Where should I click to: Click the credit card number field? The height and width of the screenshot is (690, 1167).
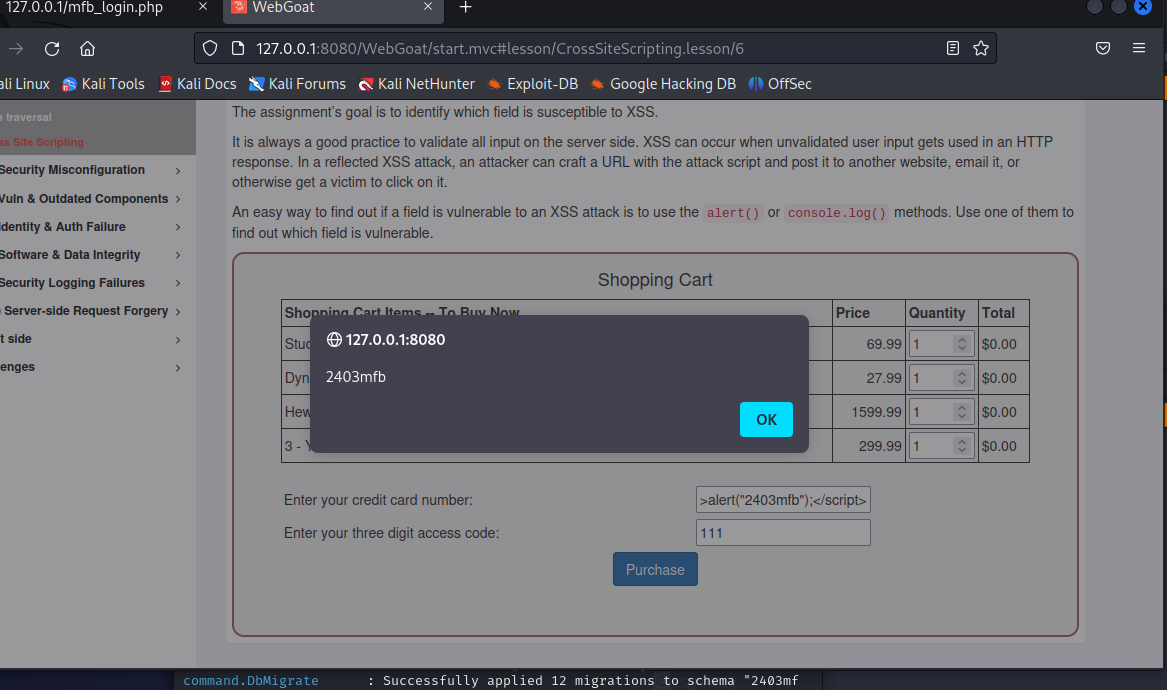783,500
